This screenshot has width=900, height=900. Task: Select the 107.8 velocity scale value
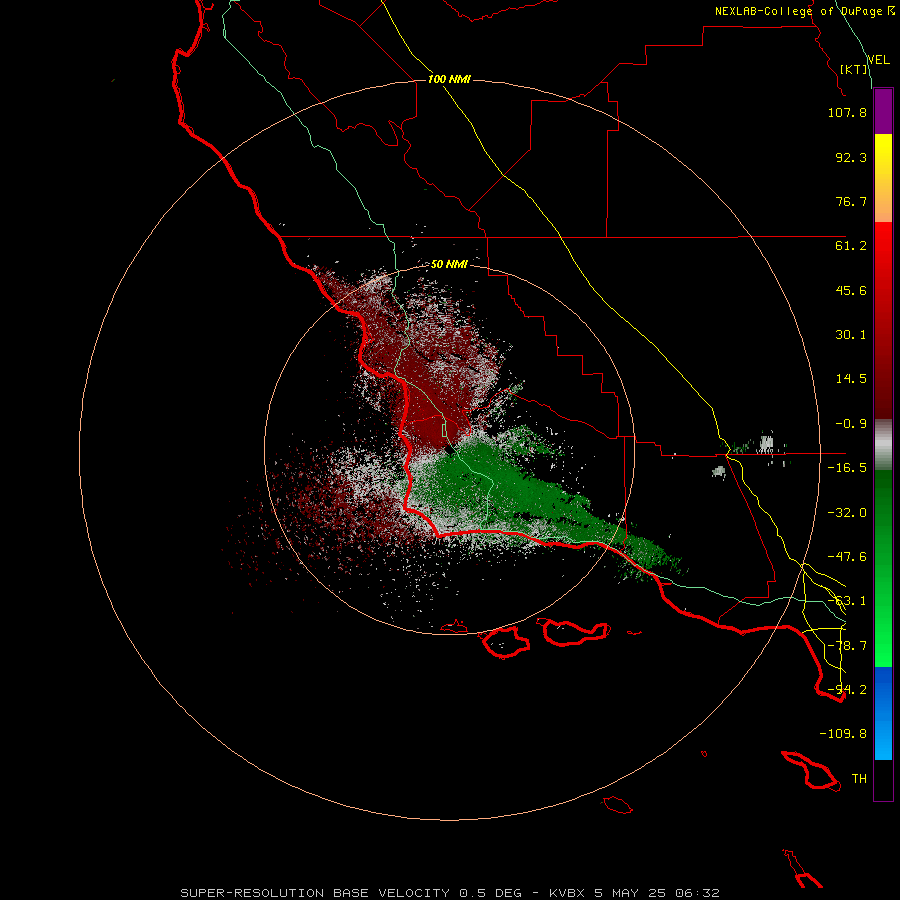pos(847,112)
